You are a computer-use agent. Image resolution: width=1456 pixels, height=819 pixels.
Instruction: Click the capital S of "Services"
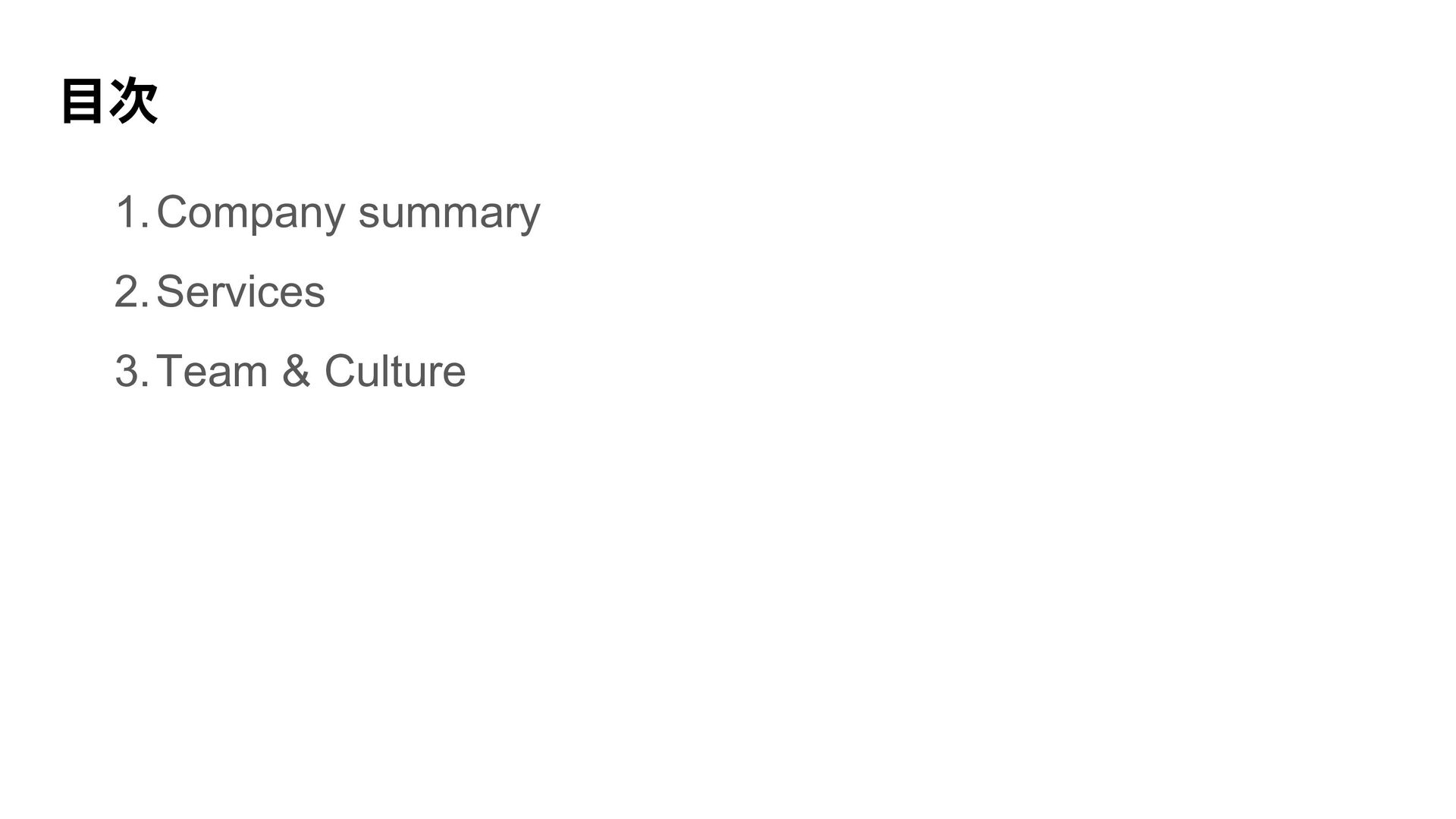(171, 292)
